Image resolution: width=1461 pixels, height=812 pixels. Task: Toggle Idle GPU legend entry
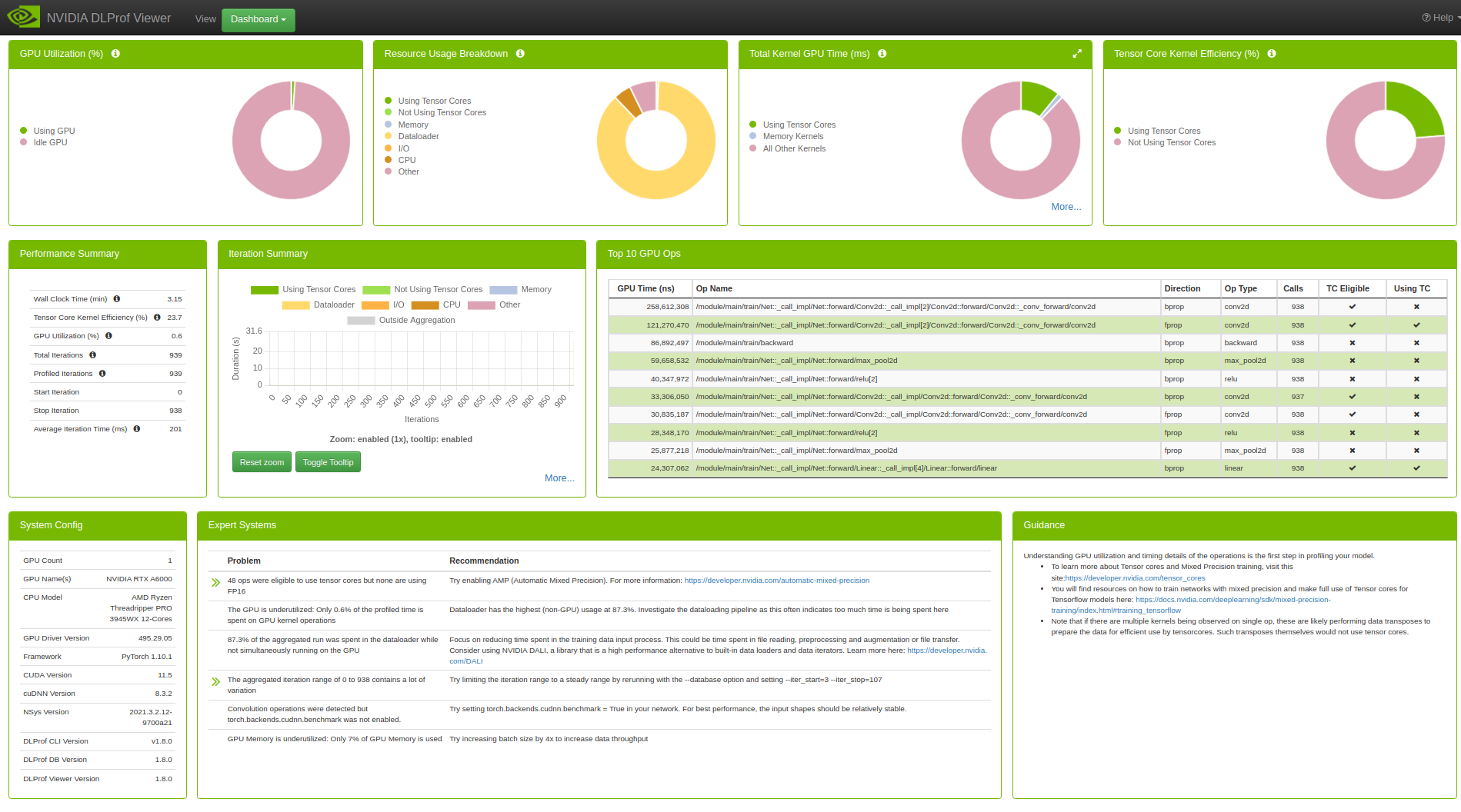coord(44,142)
